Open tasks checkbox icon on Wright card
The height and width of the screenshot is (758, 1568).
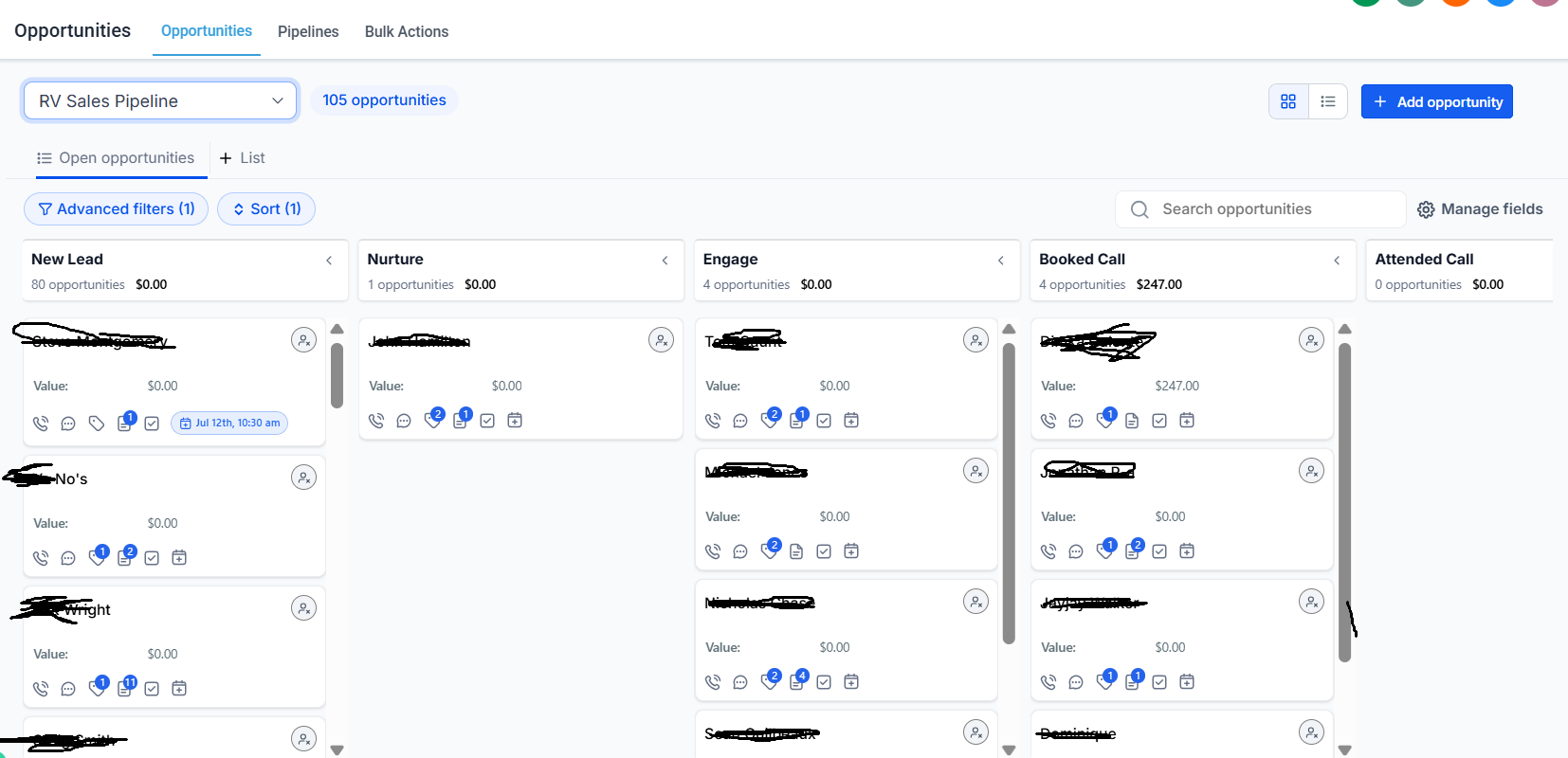152,689
